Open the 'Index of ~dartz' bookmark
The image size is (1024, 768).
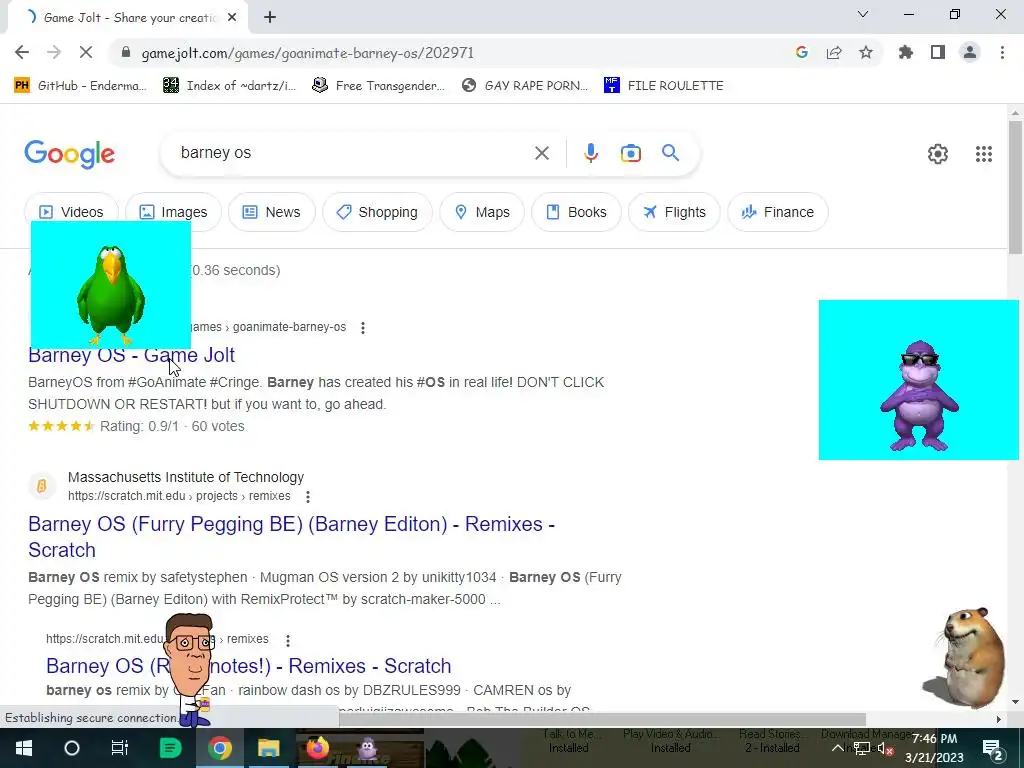tap(230, 86)
